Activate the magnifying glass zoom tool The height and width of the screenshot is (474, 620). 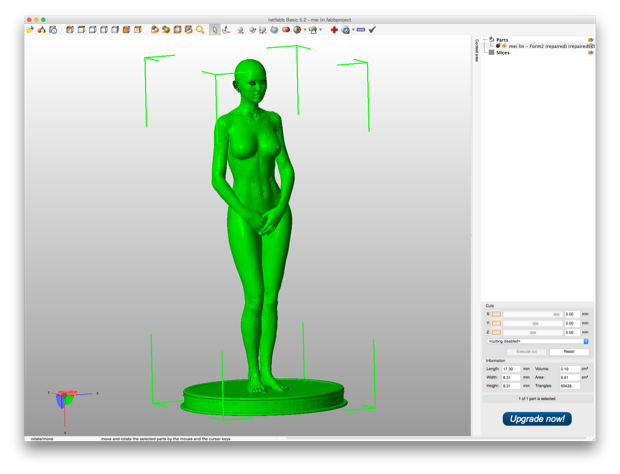coord(200,30)
